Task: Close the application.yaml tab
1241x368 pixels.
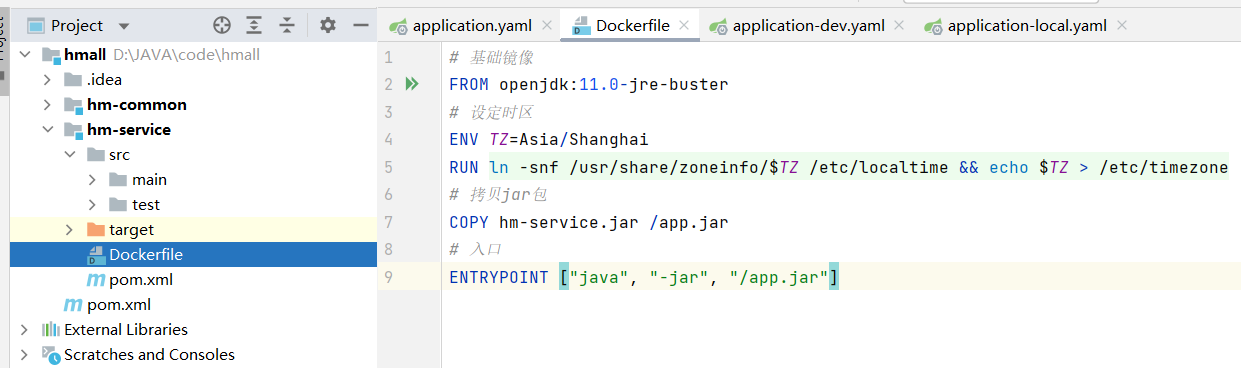Action: [547, 26]
